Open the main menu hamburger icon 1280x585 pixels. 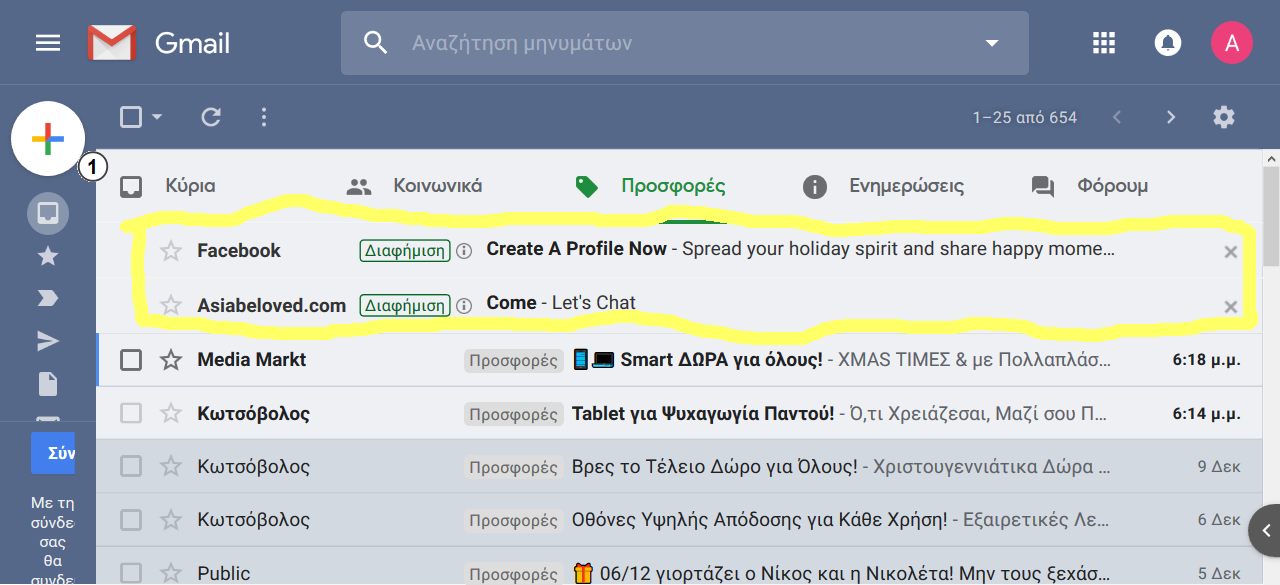[48, 43]
